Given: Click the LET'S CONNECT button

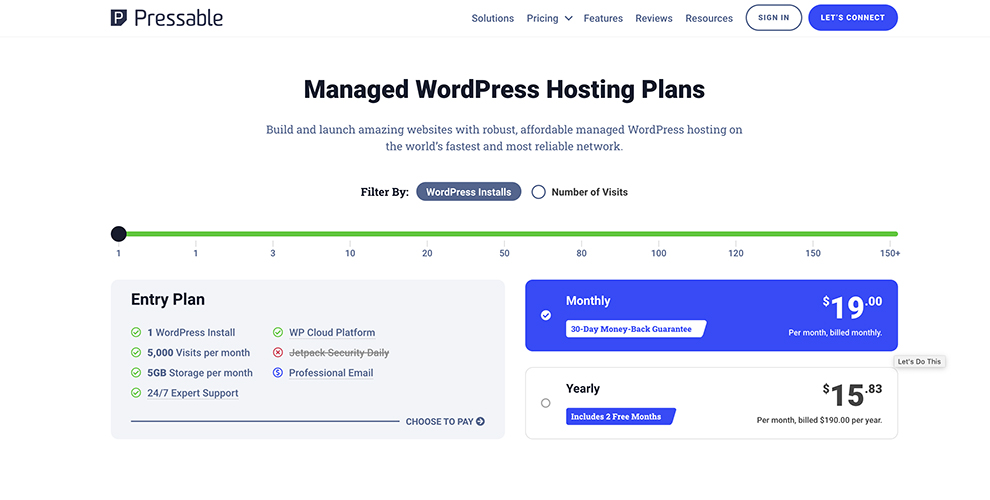Looking at the screenshot, I should tap(852, 18).
